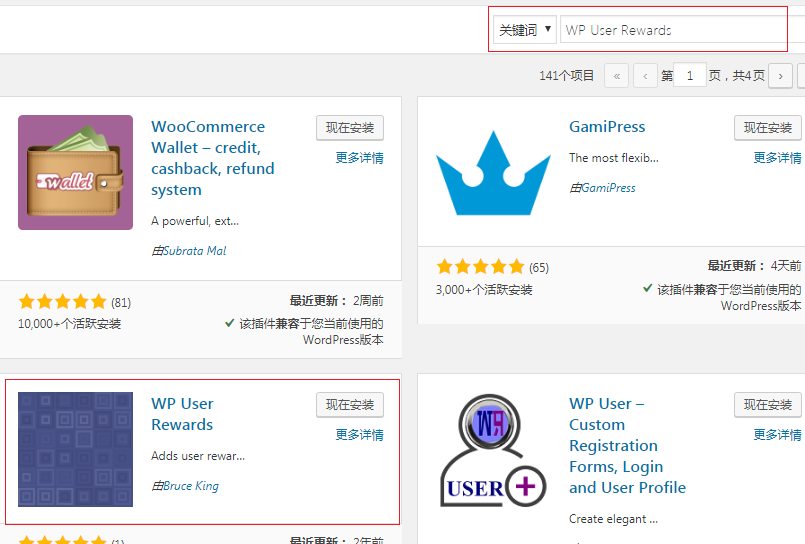Viewport: 805px width, 544px height.
Task: Install GamiPress with 现在安装 button
Action: [768, 128]
